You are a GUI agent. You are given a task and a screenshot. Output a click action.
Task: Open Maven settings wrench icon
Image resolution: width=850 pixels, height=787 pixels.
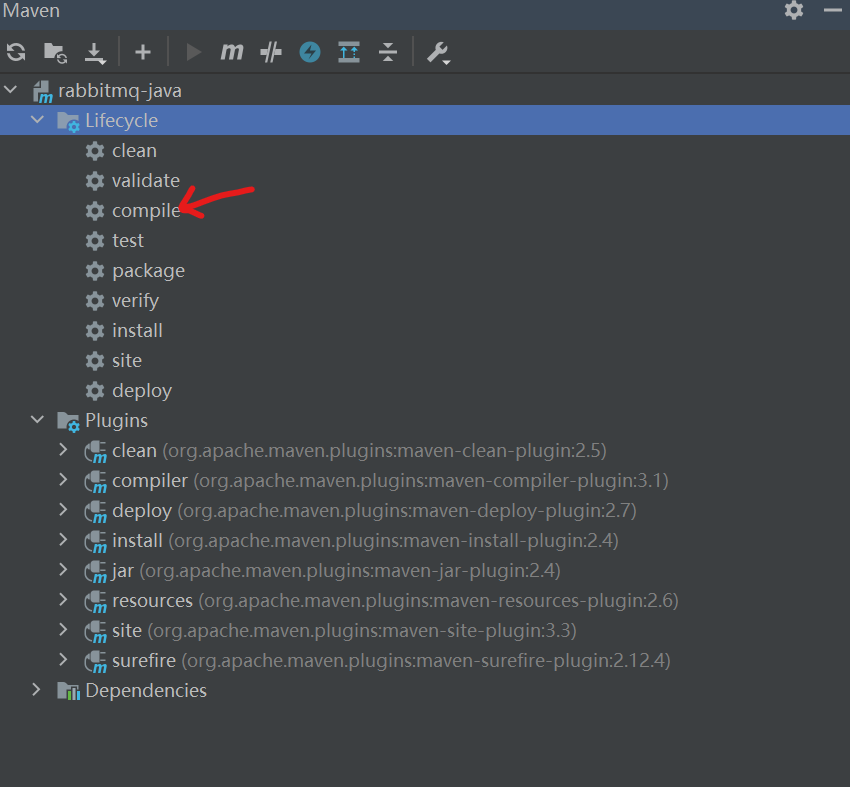tap(438, 53)
